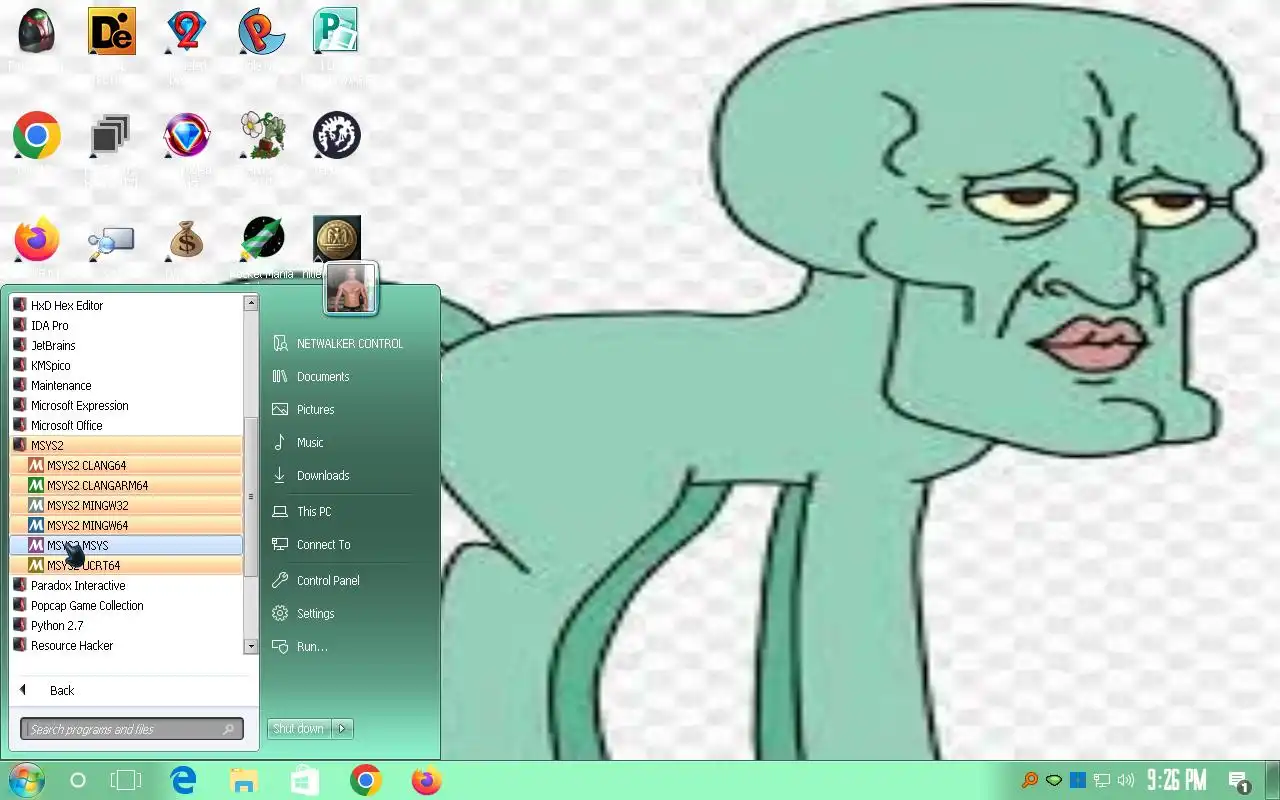The height and width of the screenshot is (800, 1280).
Task: Launch Microsoft Edge from the taskbar
Action: coord(183,780)
